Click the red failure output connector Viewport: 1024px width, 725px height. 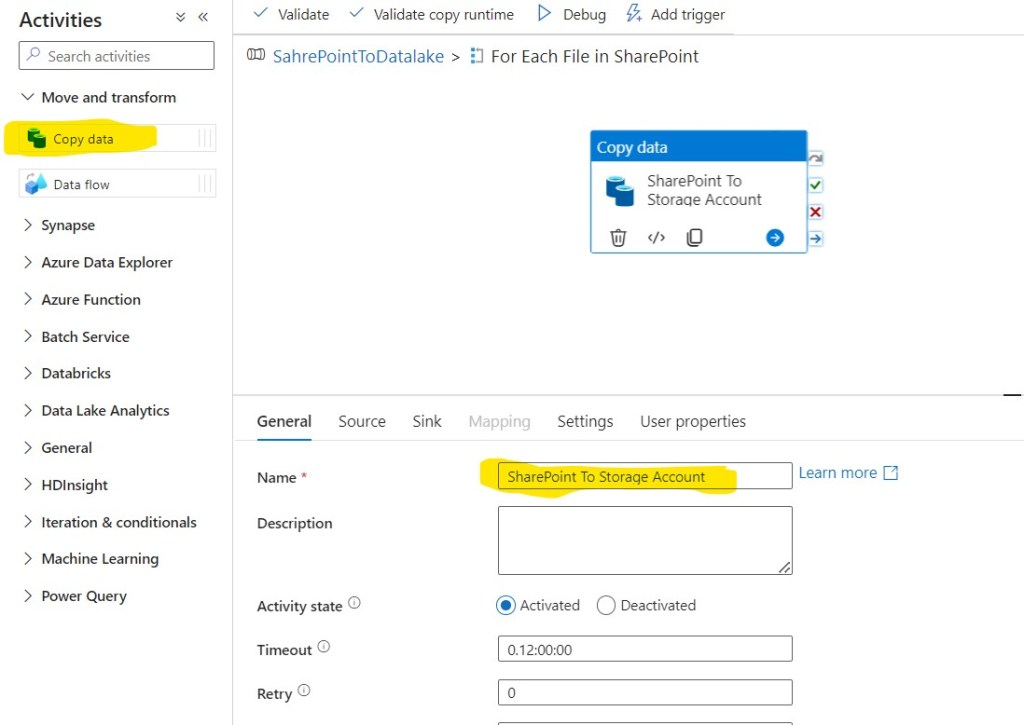(816, 212)
